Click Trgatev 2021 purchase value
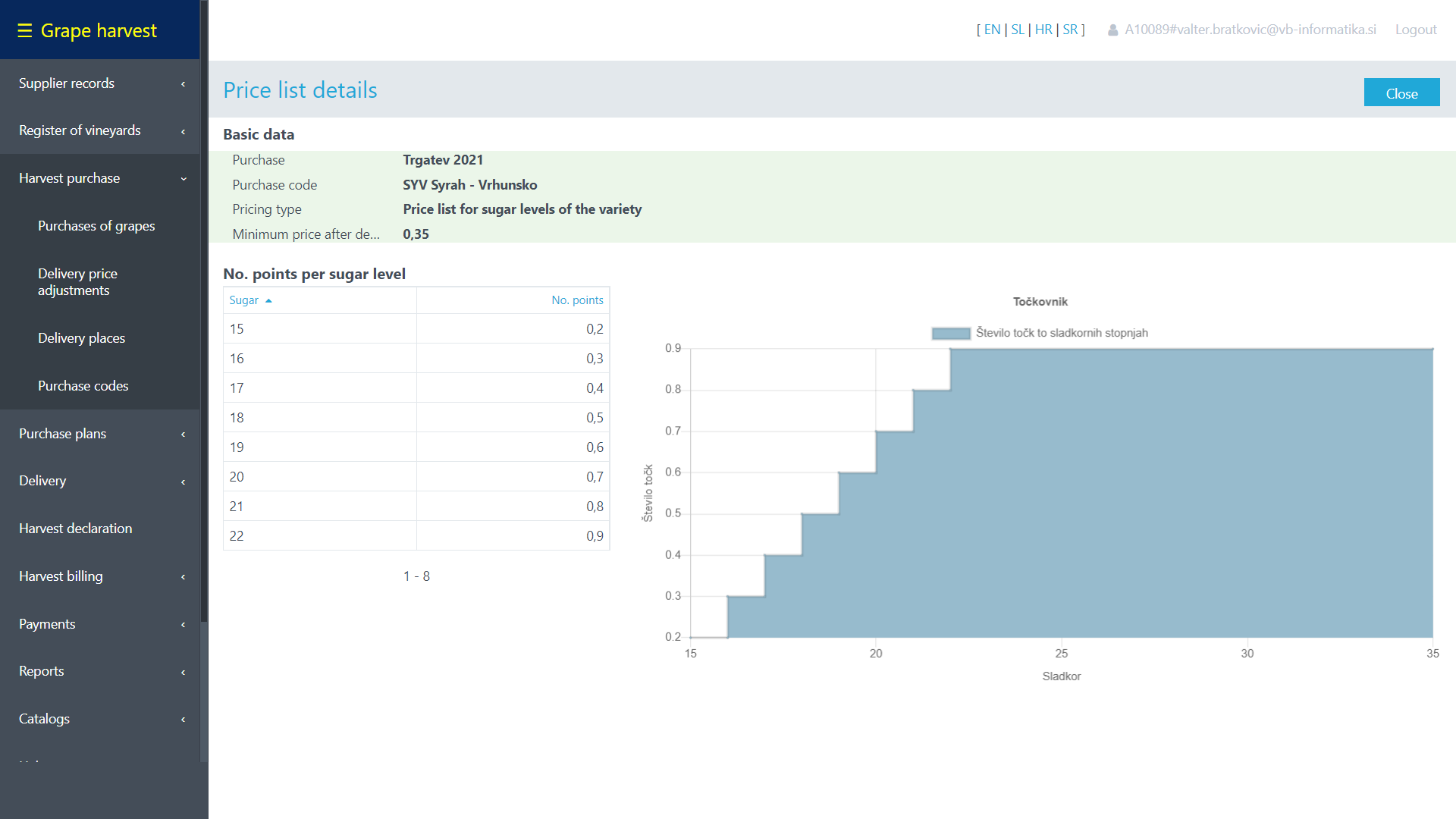 [x=443, y=160]
